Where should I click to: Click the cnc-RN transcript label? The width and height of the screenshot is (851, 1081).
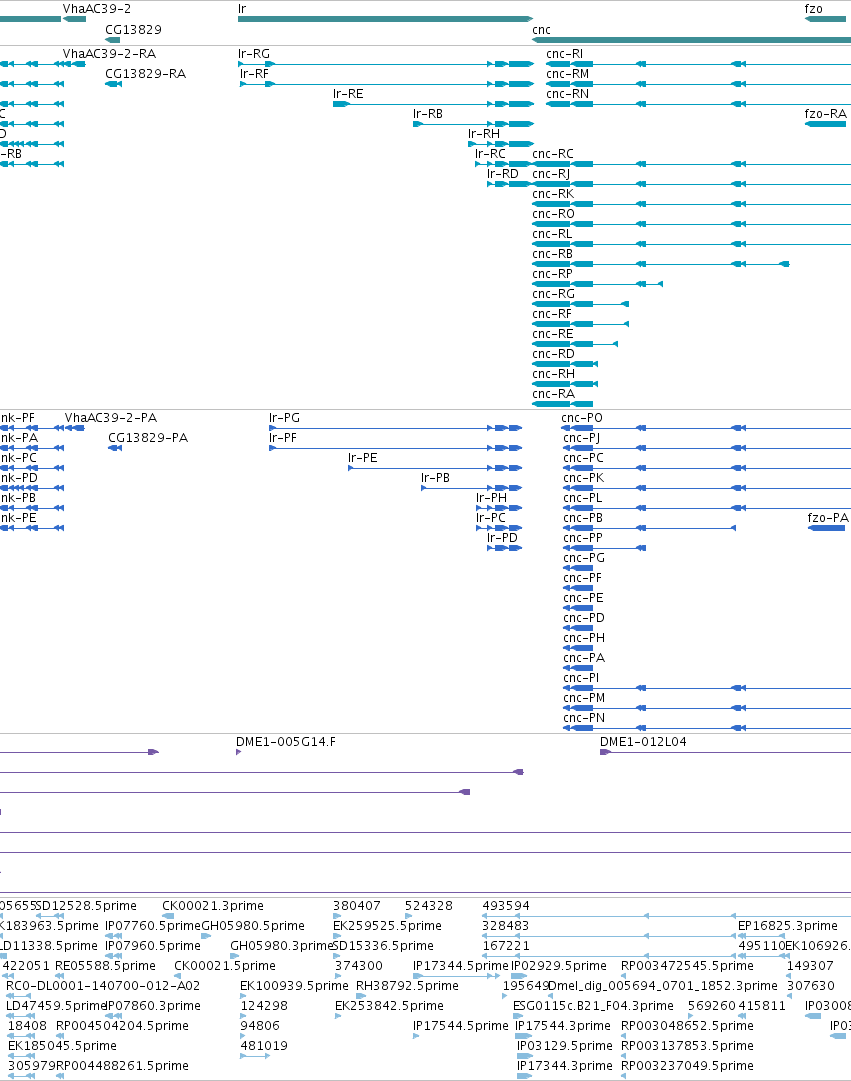click(x=568, y=94)
